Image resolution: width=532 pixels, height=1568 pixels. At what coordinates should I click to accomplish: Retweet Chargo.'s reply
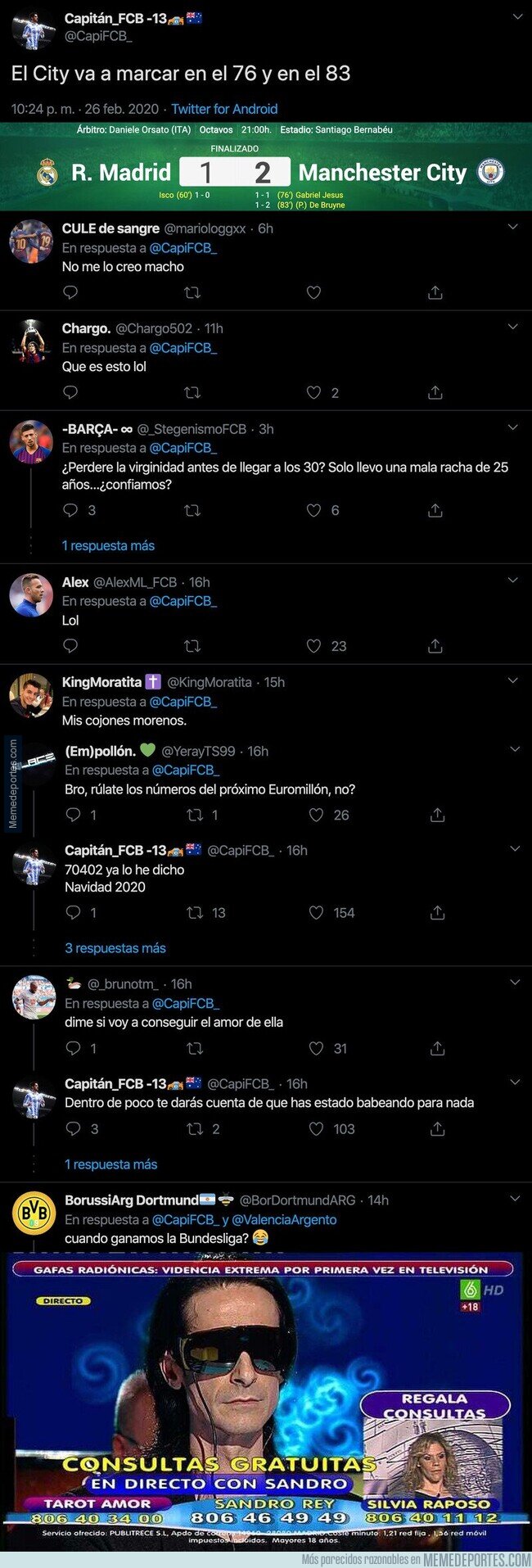(x=192, y=393)
